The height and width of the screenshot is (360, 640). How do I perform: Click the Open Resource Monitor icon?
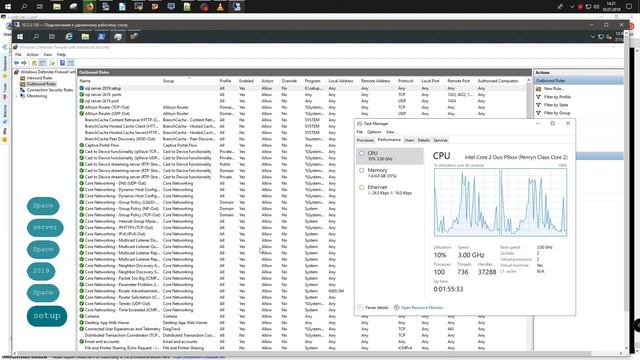pyautogui.click(x=396, y=307)
